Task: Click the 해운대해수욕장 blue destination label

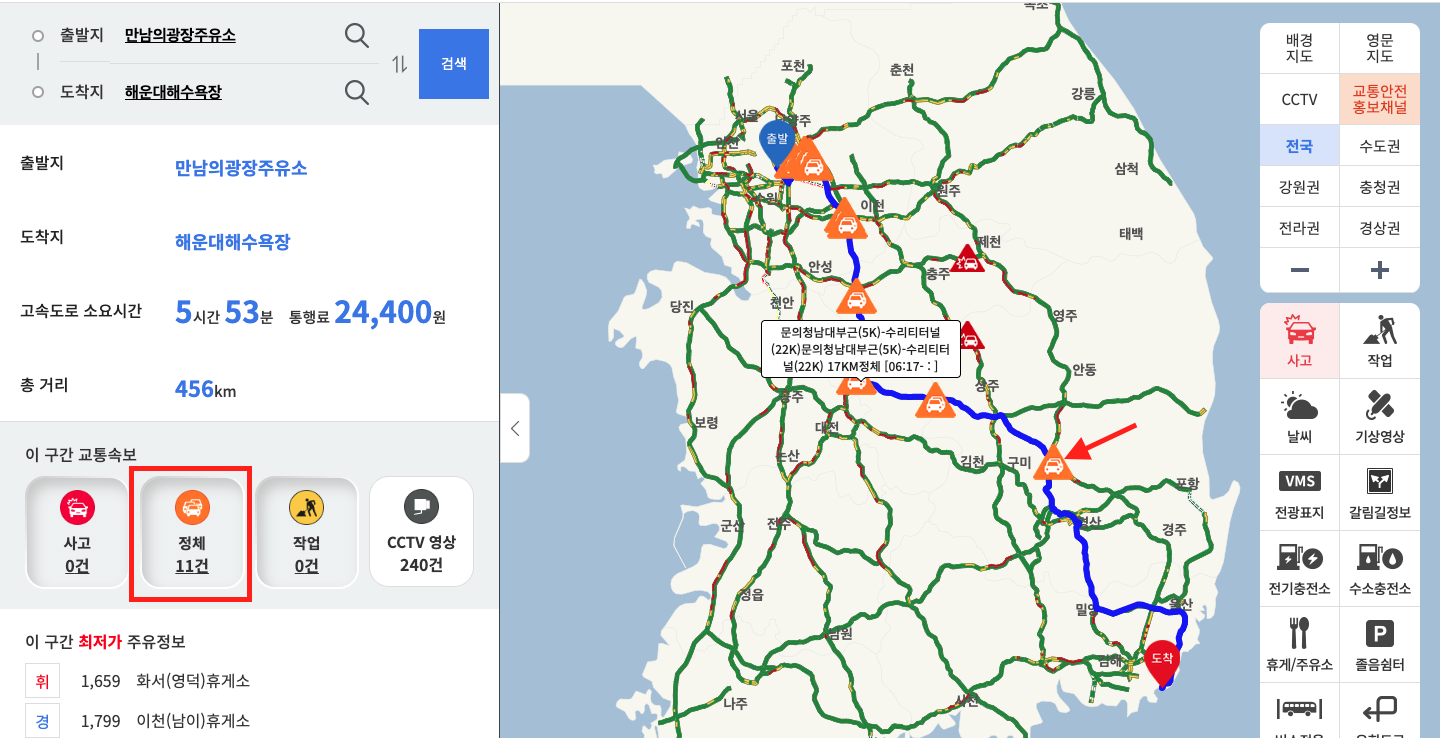Action: pos(232,241)
